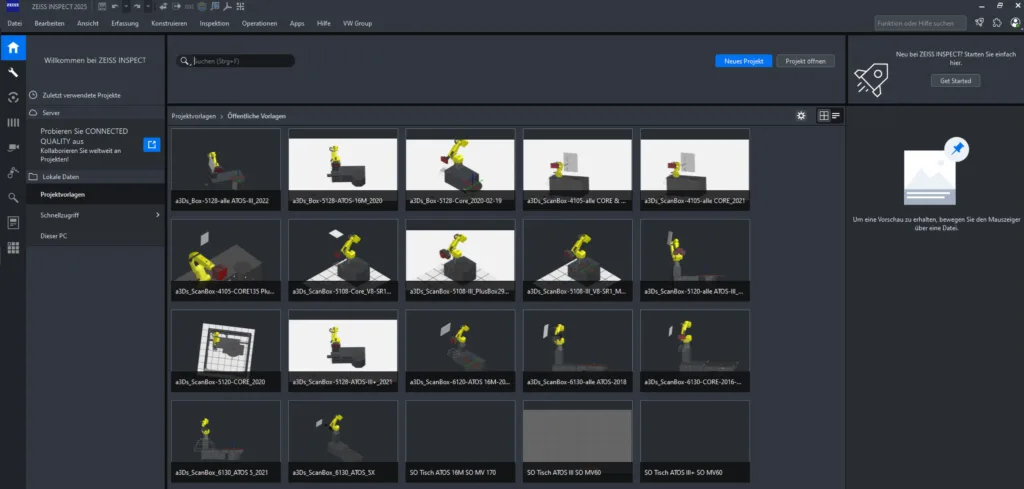The image size is (1024, 489).
Task: Open the robot arm workspace icon
Action: [13, 172]
